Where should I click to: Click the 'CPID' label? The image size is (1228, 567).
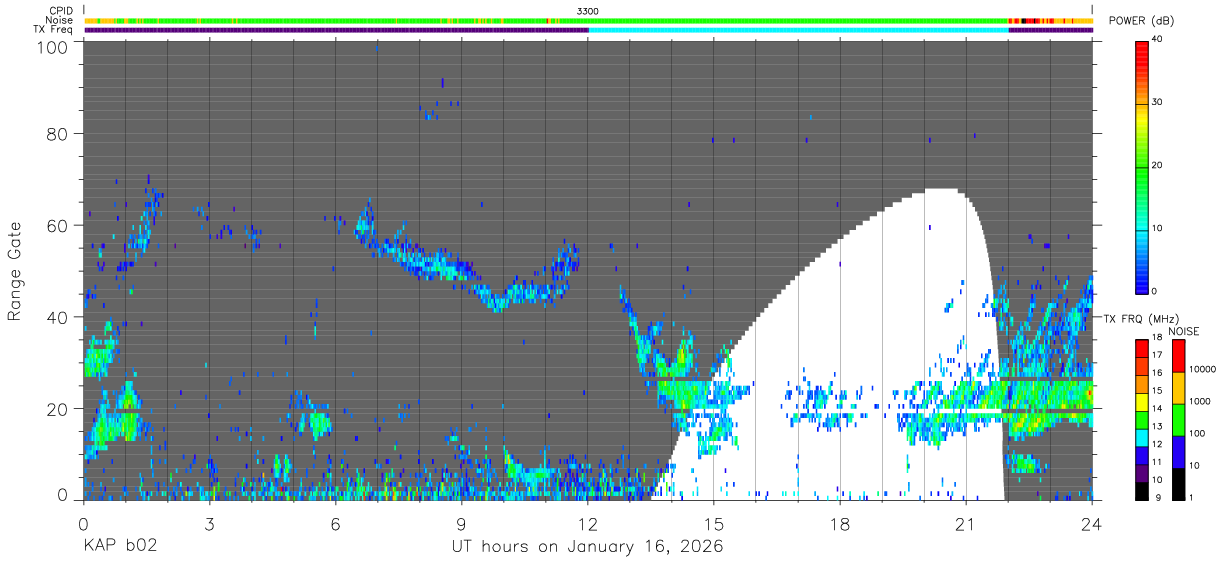pyautogui.click(x=61, y=11)
